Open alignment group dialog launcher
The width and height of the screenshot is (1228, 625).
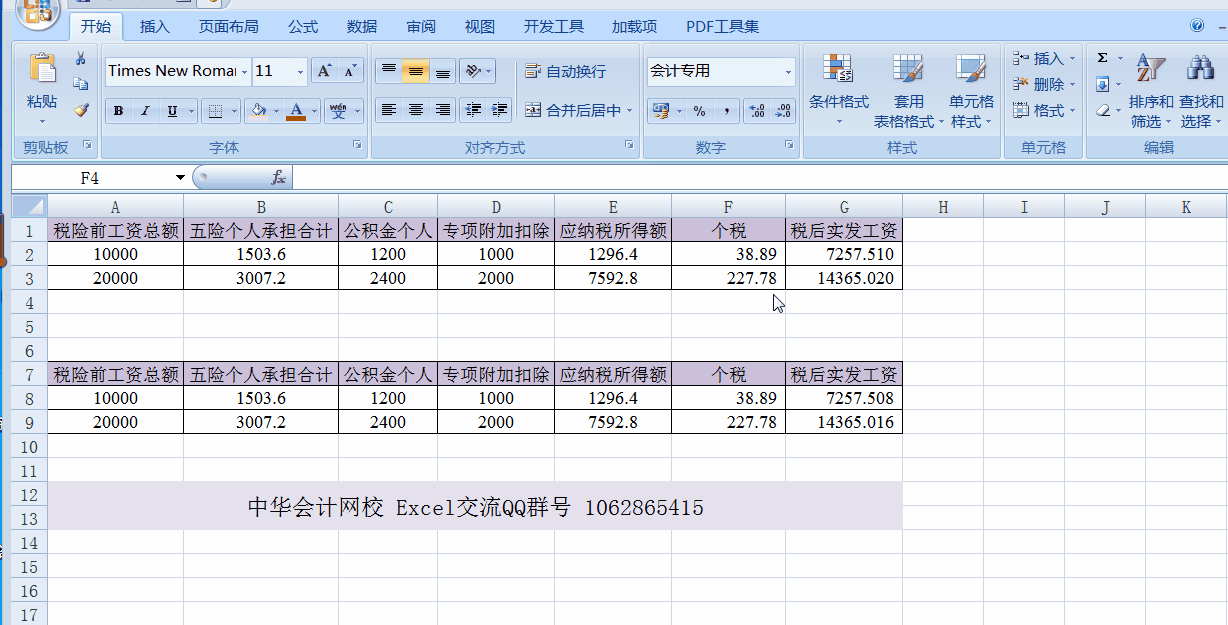coord(629,146)
